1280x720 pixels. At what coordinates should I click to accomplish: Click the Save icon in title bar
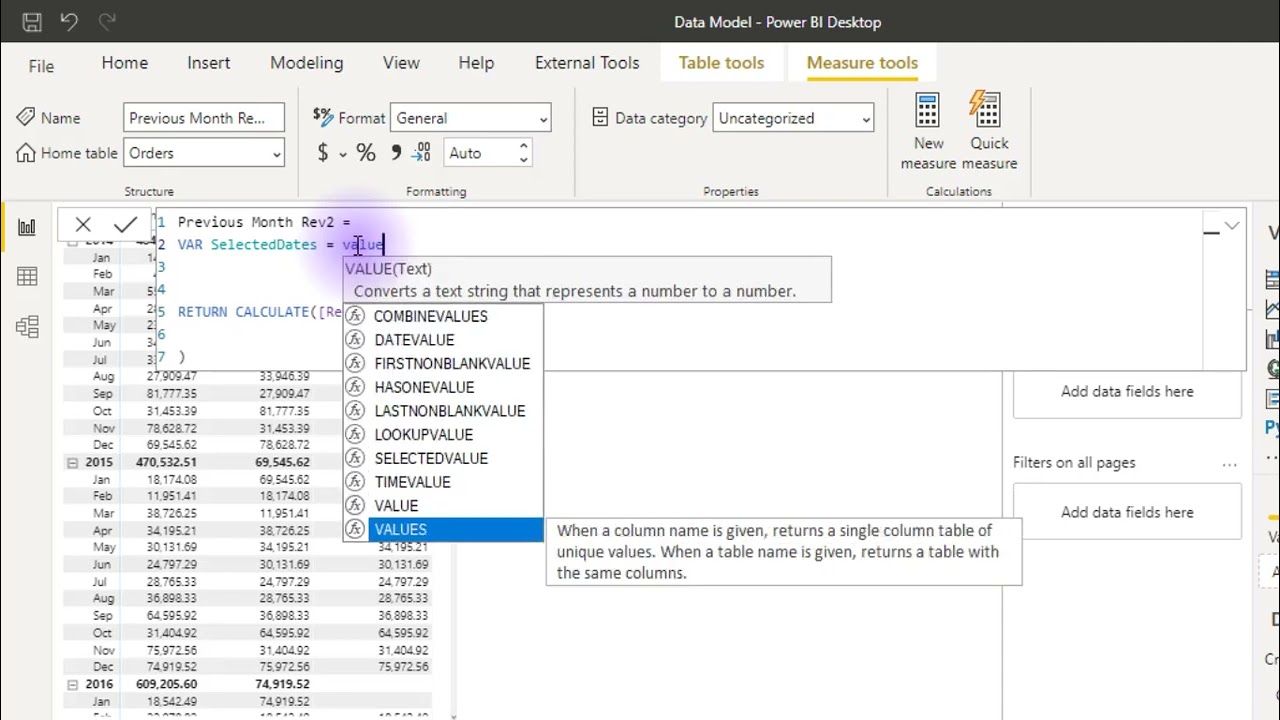31,21
